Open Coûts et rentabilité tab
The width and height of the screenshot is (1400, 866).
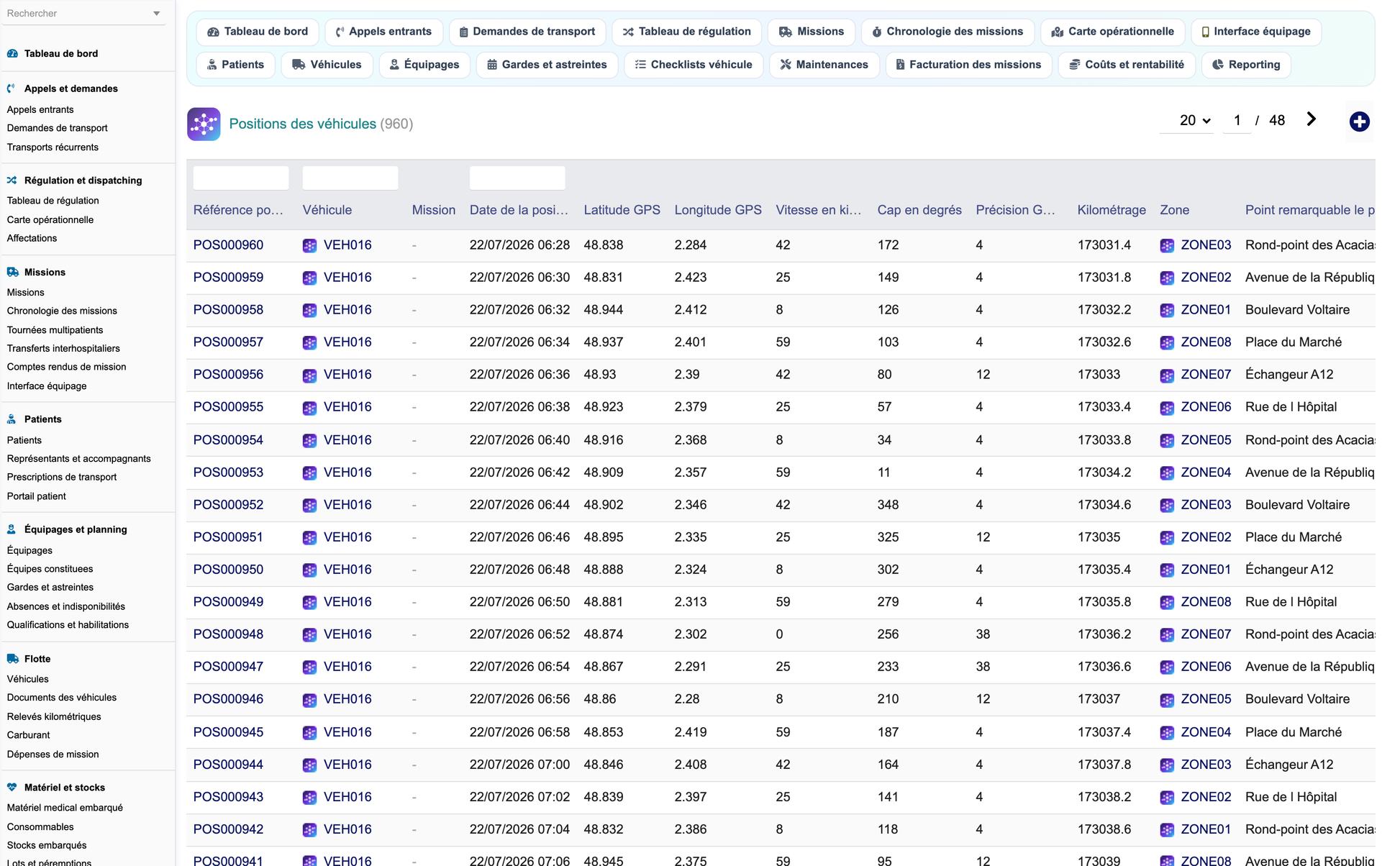(x=1127, y=65)
